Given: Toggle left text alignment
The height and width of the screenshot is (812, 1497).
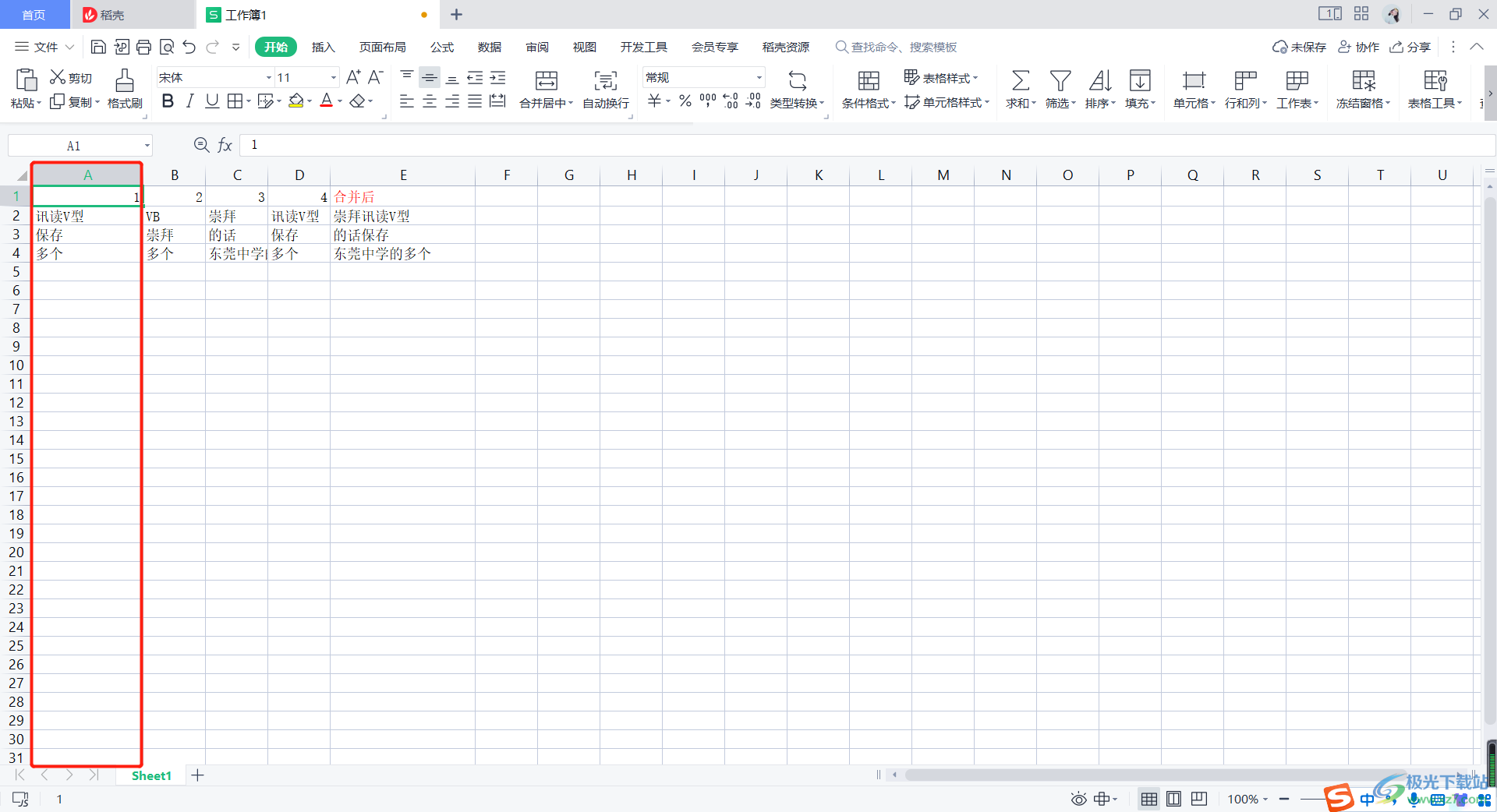Looking at the screenshot, I should pos(407,101).
